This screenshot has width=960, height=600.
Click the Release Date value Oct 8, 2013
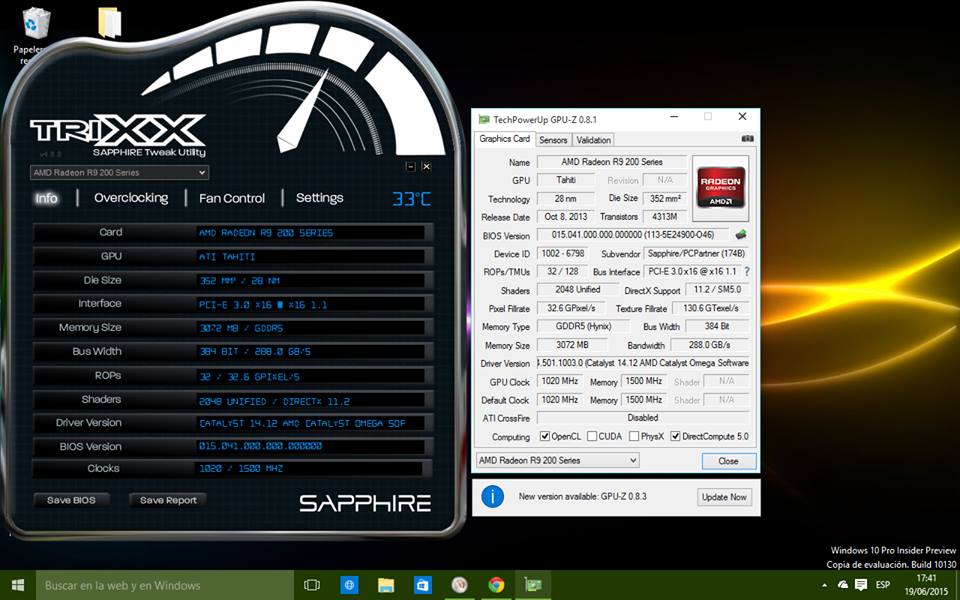(x=566, y=217)
